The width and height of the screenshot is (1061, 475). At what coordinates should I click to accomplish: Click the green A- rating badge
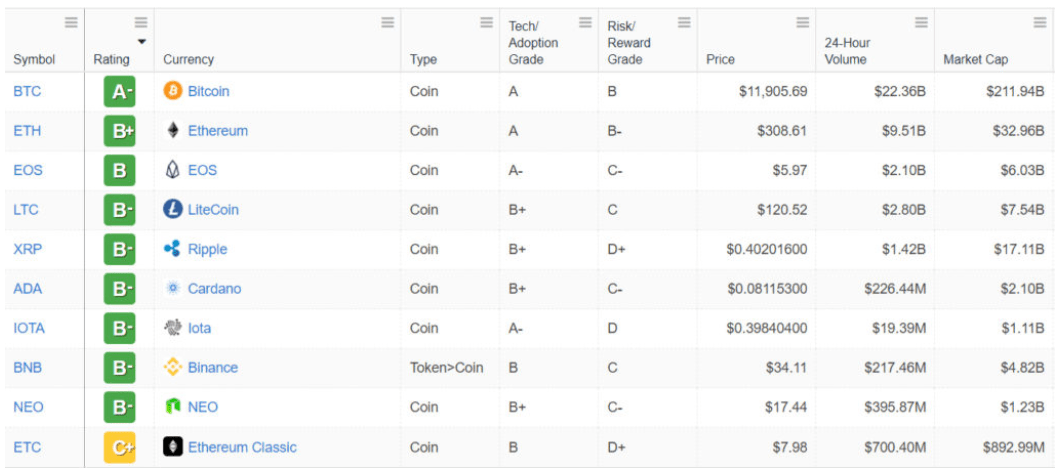click(x=120, y=91)
